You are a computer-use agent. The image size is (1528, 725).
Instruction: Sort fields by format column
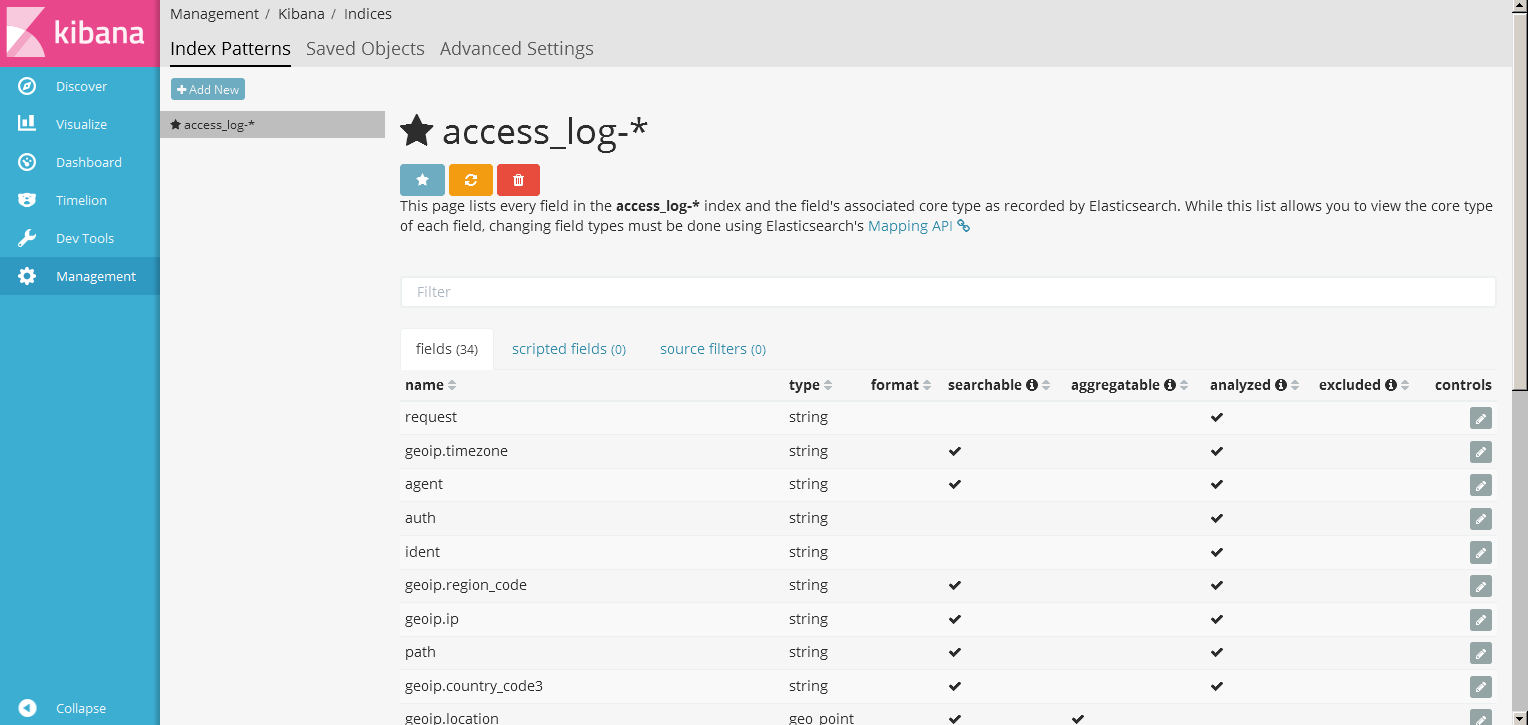[x=927, y=386]
